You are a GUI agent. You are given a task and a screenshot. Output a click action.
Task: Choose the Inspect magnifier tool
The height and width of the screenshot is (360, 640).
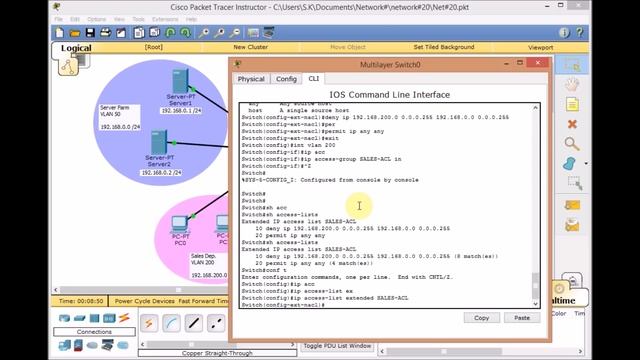point(572,144)
